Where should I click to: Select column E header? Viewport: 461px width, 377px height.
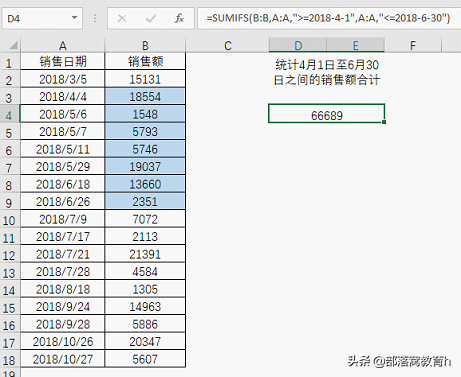click(x=356, y=45)
